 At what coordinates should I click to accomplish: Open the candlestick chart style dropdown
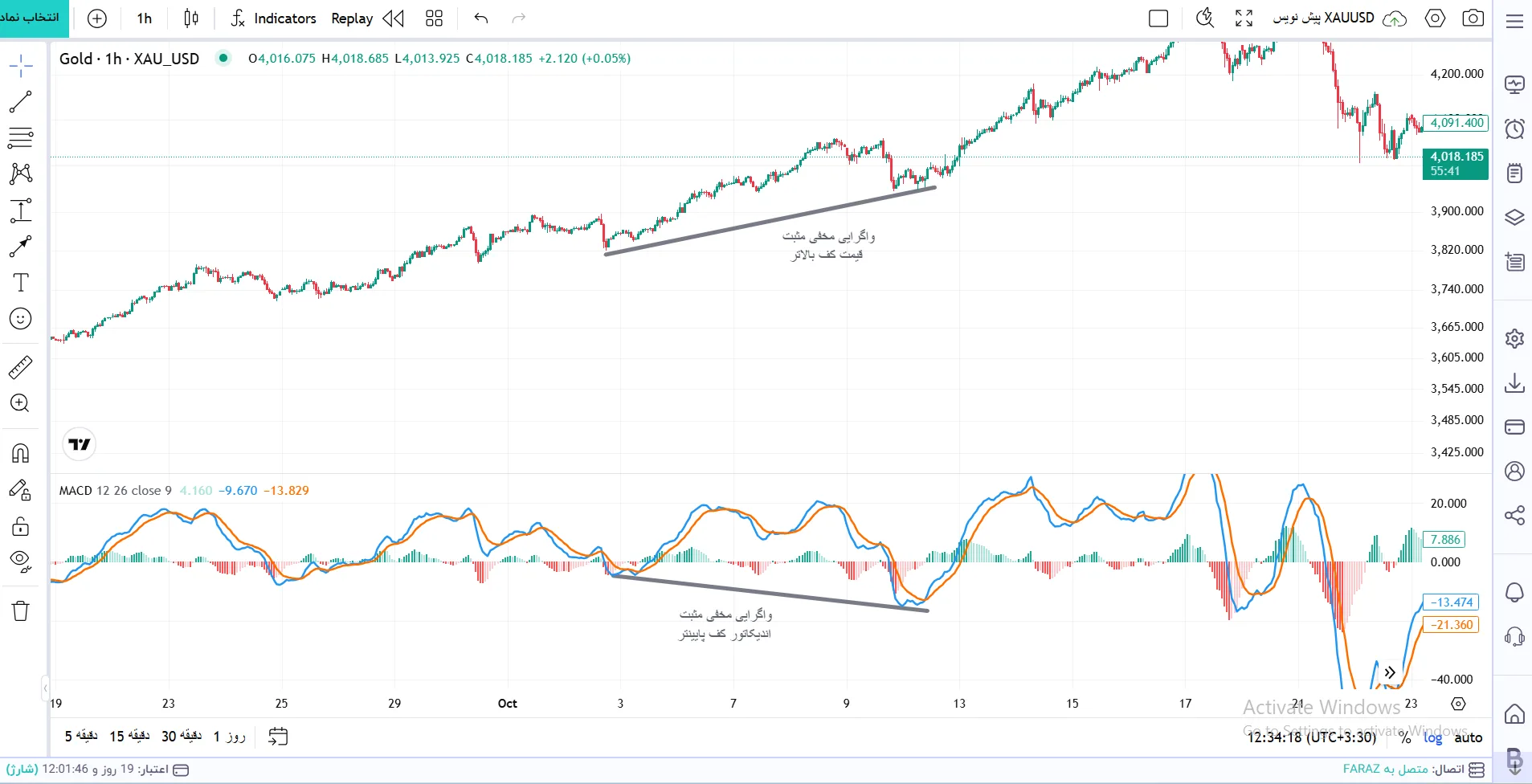191,18
